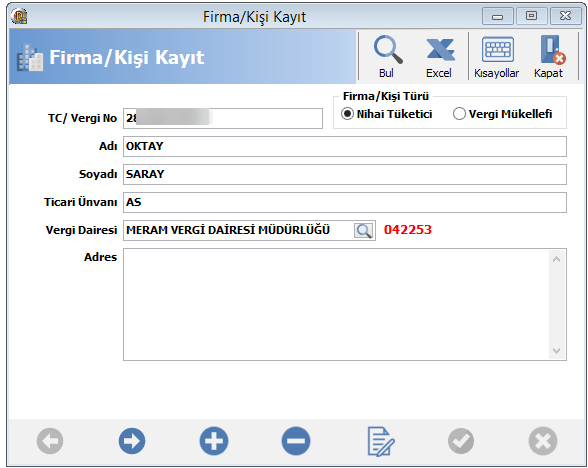
Task: Click inside the Adres text area
Action: [x=336, y=304]
